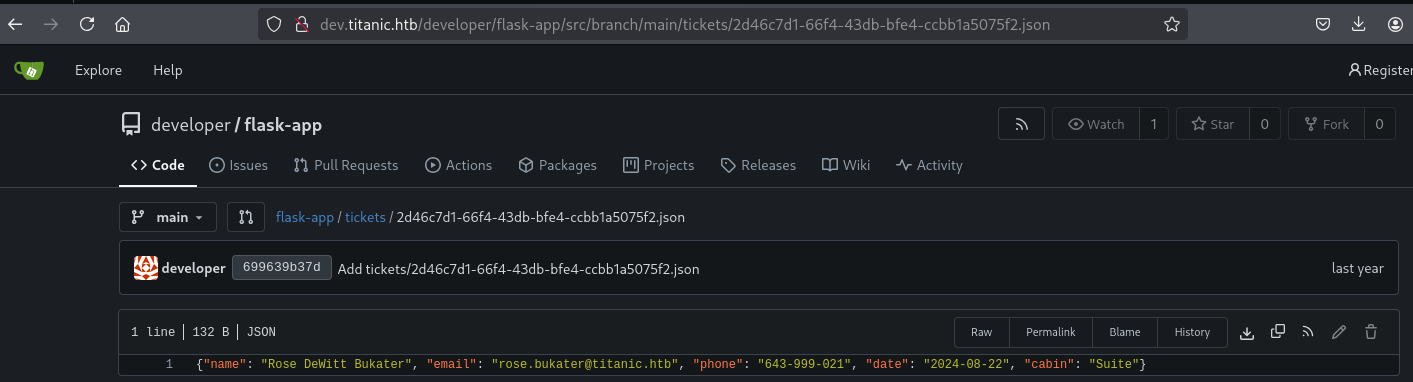Screen dimensions: 1413x382
Task: Click the Gitea logo home icon
Action: (28, 70)
